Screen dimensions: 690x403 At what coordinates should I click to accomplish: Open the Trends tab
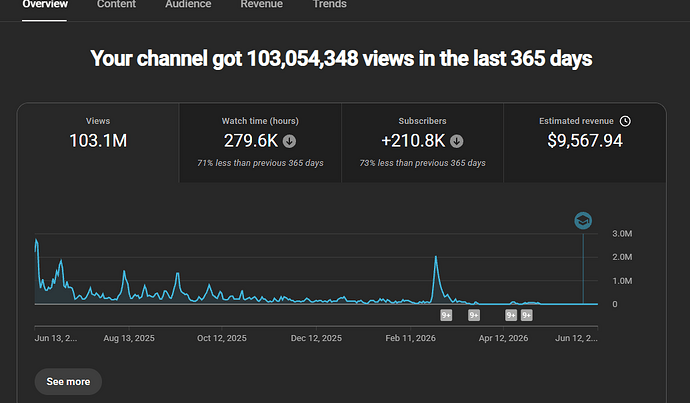[x=330, y=4]
